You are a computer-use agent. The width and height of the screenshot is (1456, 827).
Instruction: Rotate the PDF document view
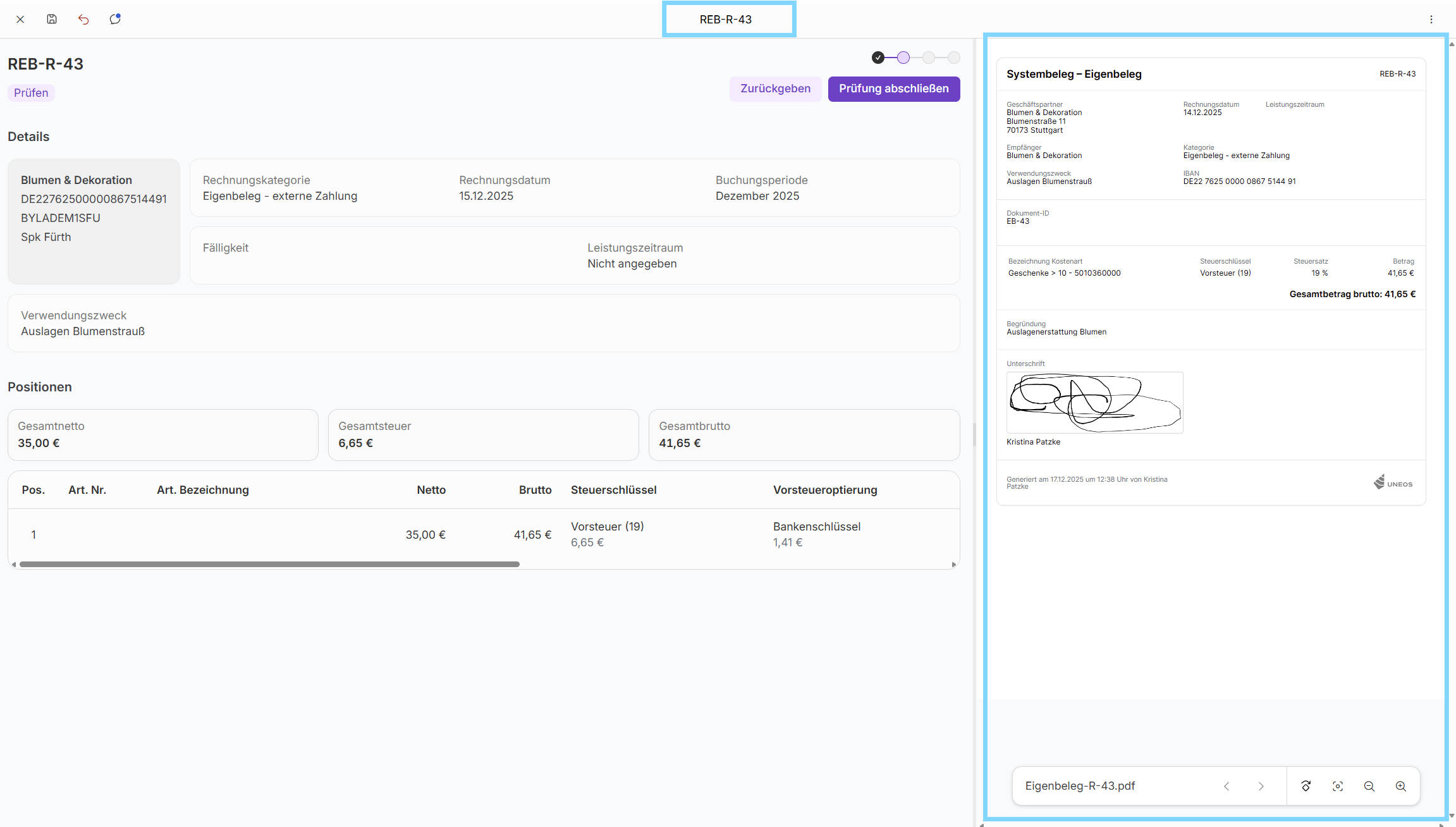[x=1306, y=786]
